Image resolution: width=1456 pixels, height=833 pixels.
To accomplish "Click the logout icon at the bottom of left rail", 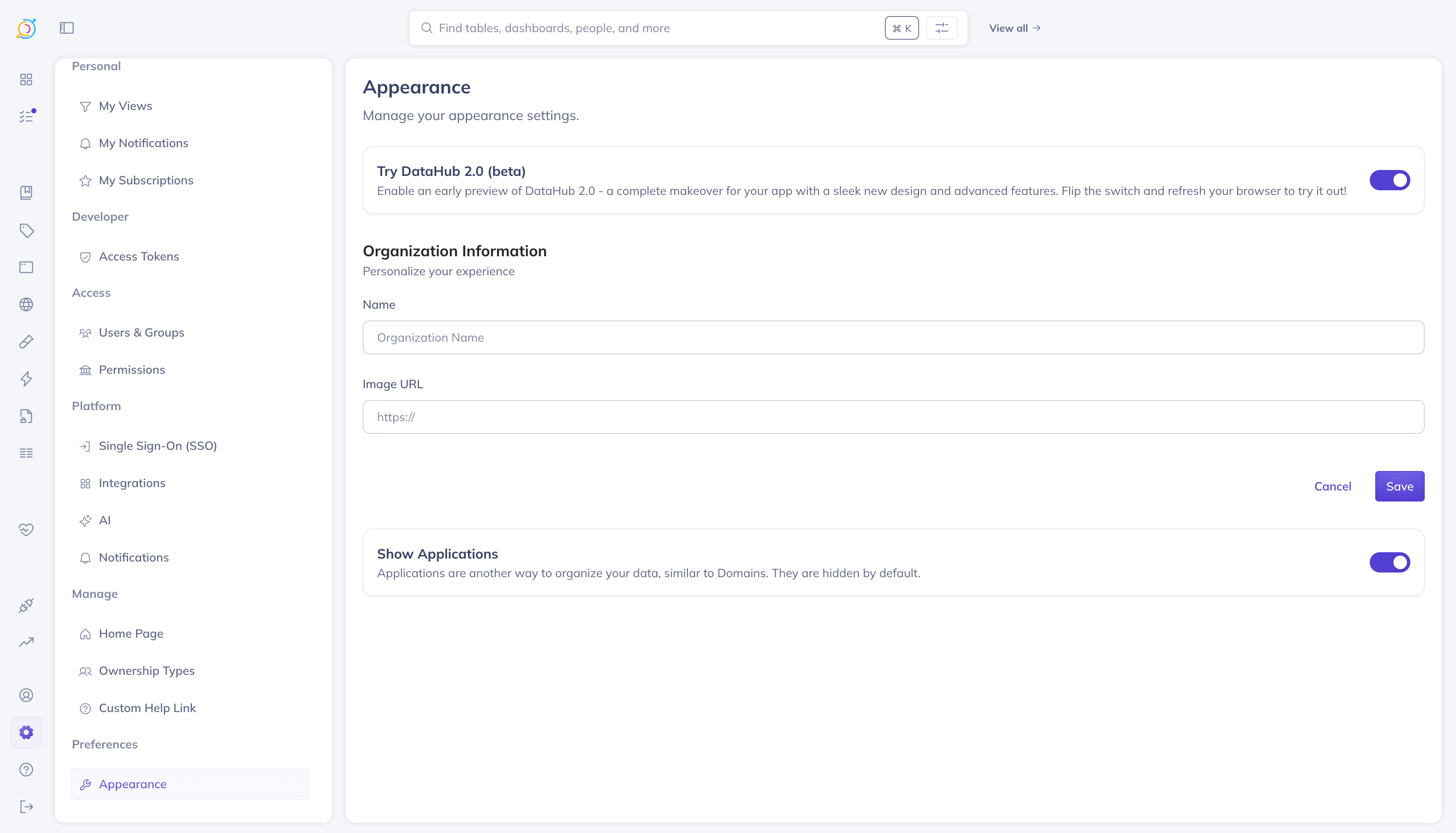I will coord(26,807).
